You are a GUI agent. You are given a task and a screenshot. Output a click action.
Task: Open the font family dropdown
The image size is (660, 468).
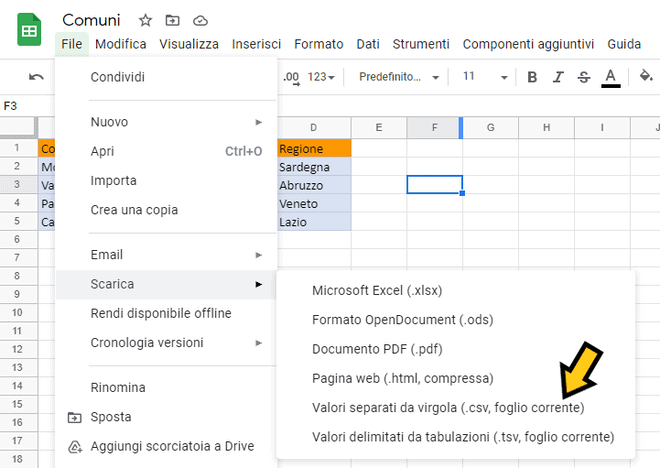point(399,77)
